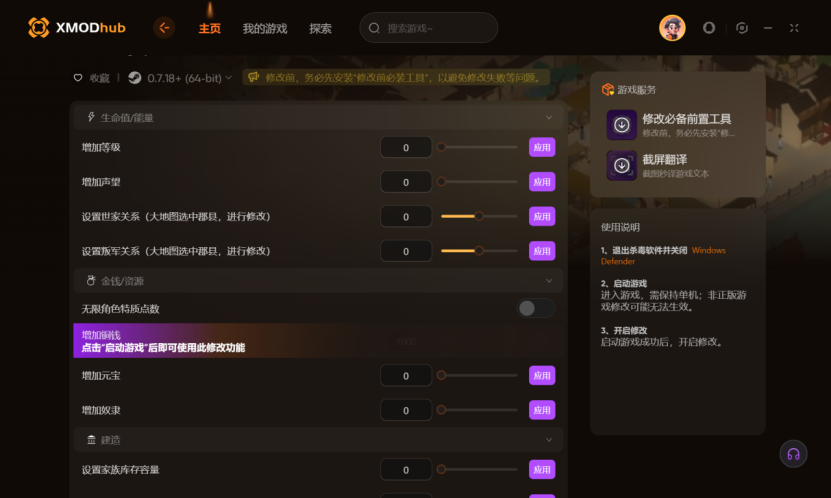Click the 截屏翻译 download icon
Screen dimensions: 831x498
pos(622,165)
